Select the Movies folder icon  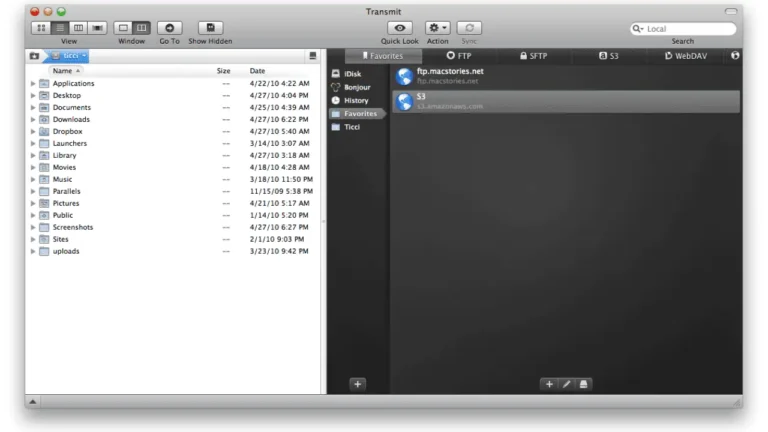click(x=44, y=168)
